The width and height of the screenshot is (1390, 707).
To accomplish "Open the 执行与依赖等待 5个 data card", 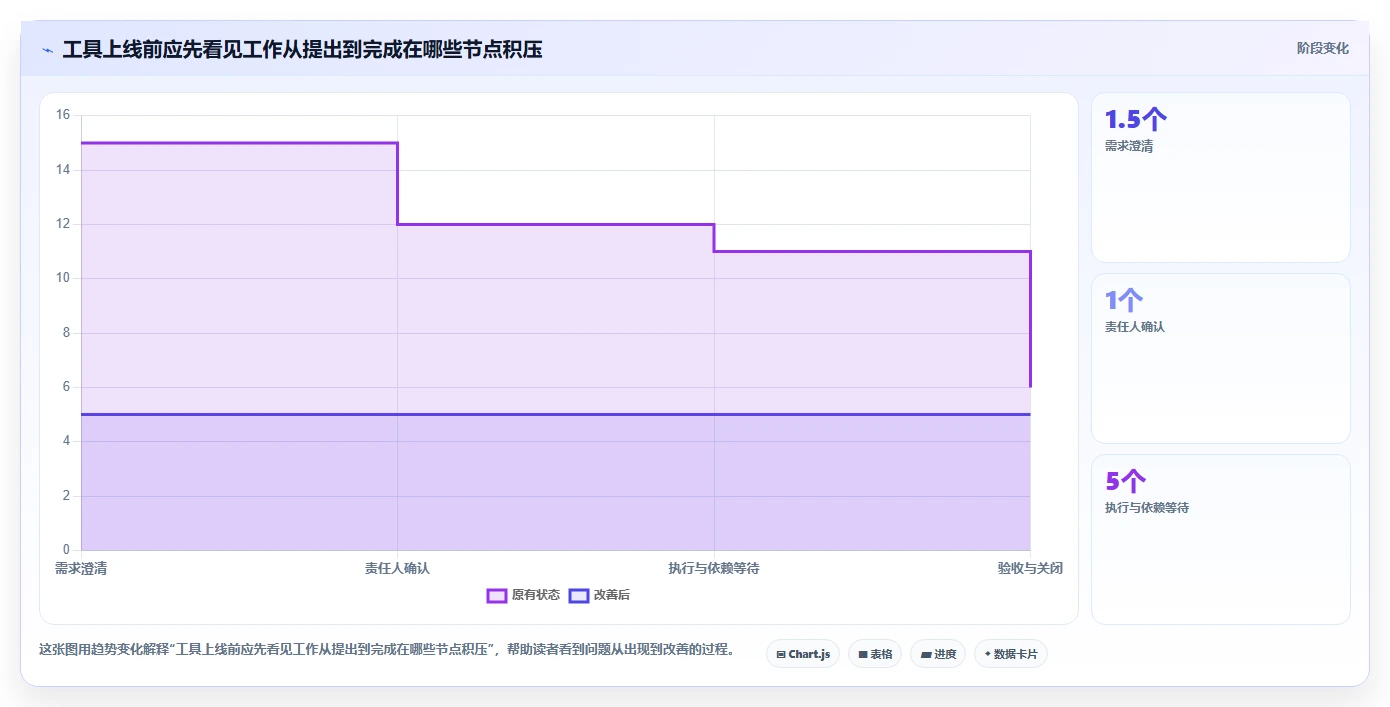I will 1220,539.
